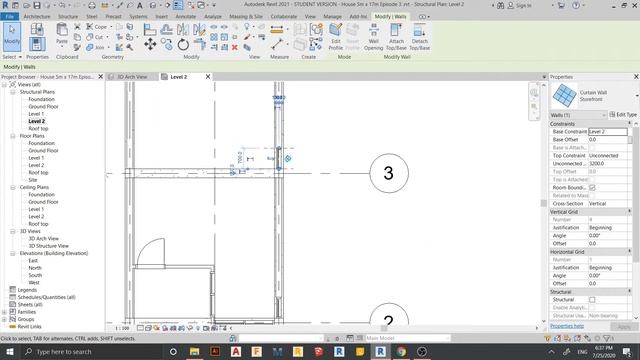640x360 pixels.
Task: Click the Text 'A' icon in quick access toolbar
Action: click(x=140, y=5)
